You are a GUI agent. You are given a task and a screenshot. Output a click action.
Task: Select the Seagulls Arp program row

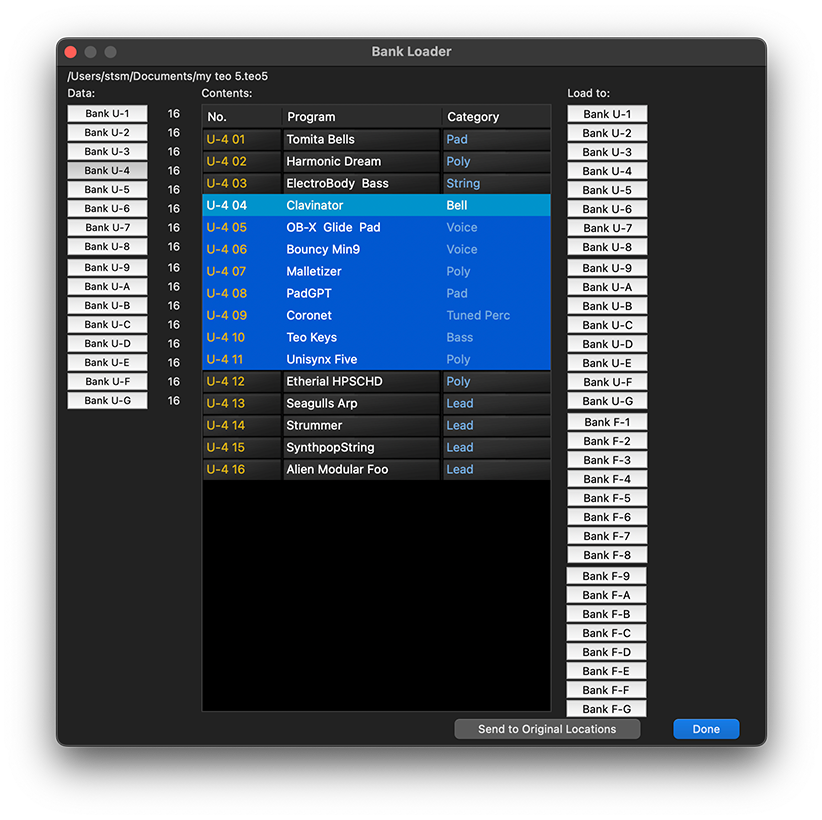pos(376,403)
